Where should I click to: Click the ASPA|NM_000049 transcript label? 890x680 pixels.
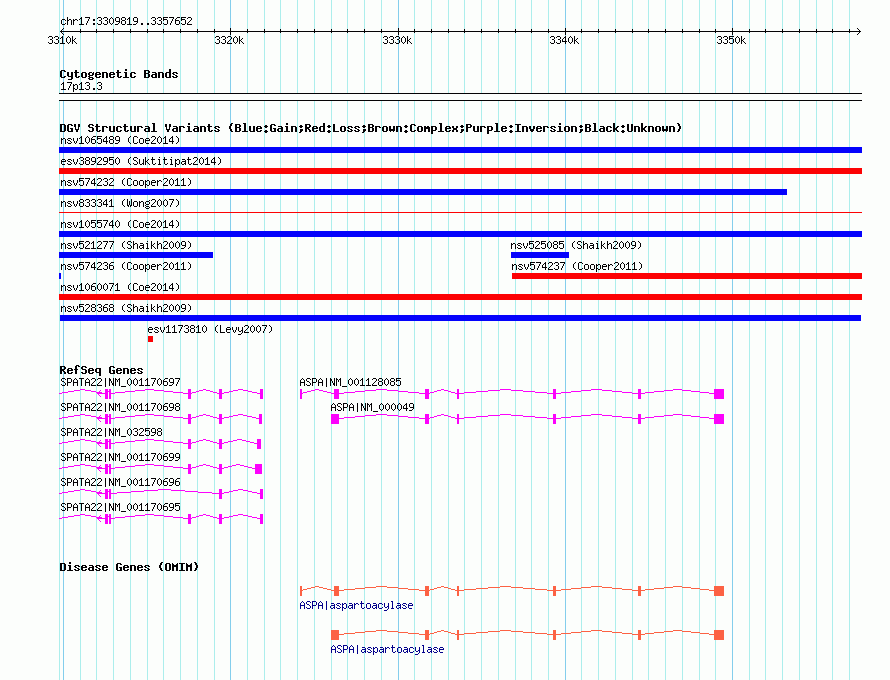[x=372, y=407]
